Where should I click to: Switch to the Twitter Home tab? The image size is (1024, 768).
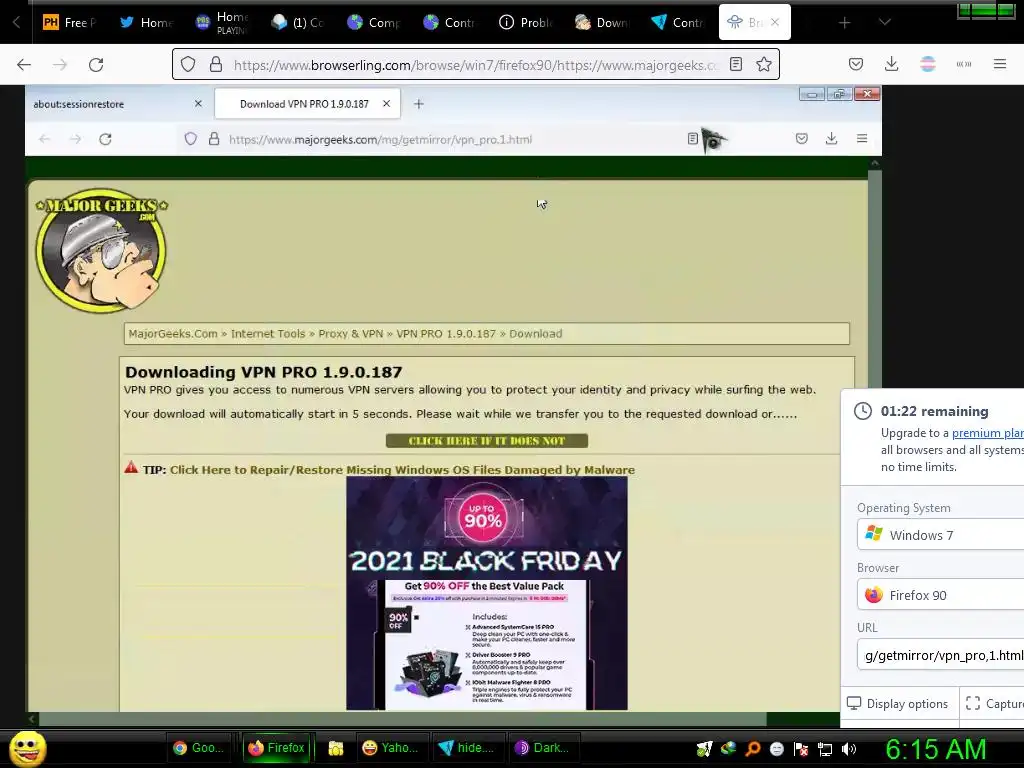[147, 22]
